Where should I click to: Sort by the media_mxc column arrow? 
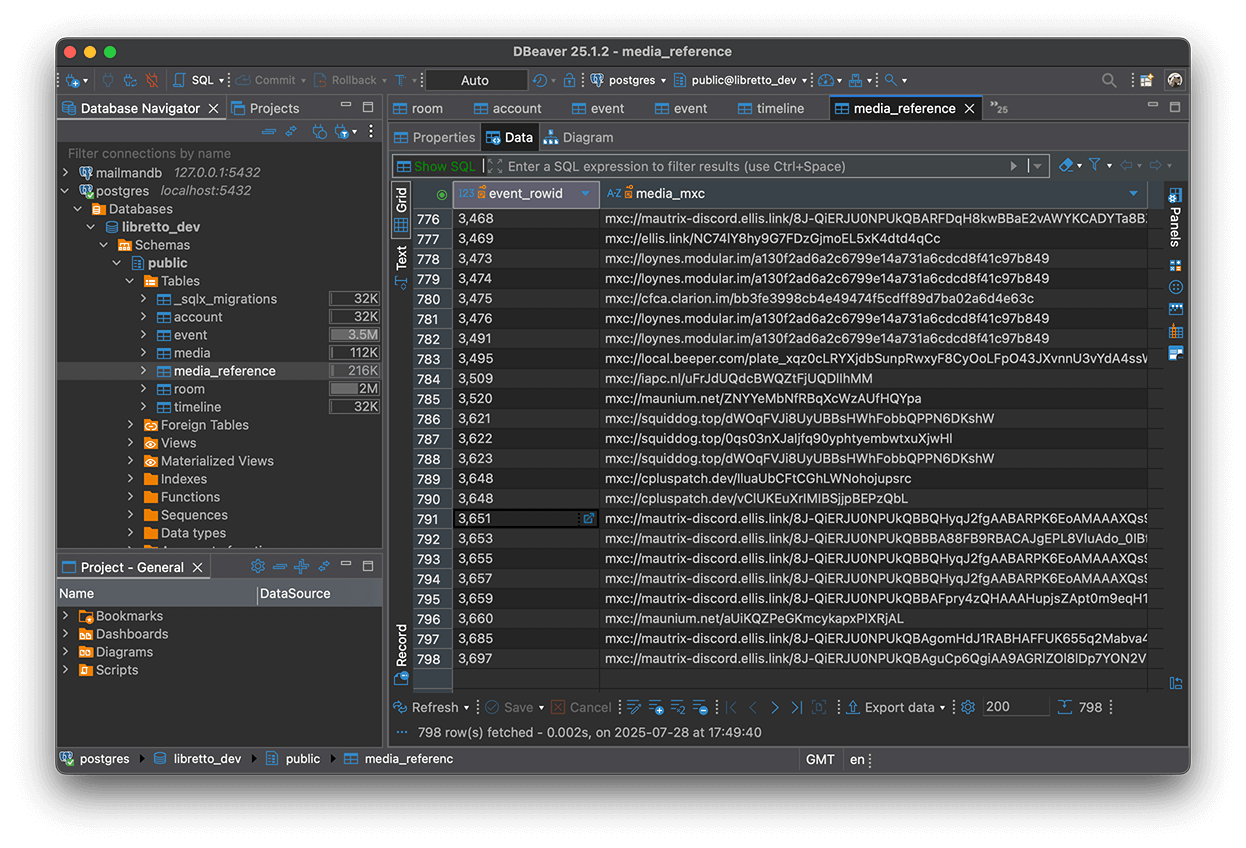pyautogui.click(x=1133, y=194)
